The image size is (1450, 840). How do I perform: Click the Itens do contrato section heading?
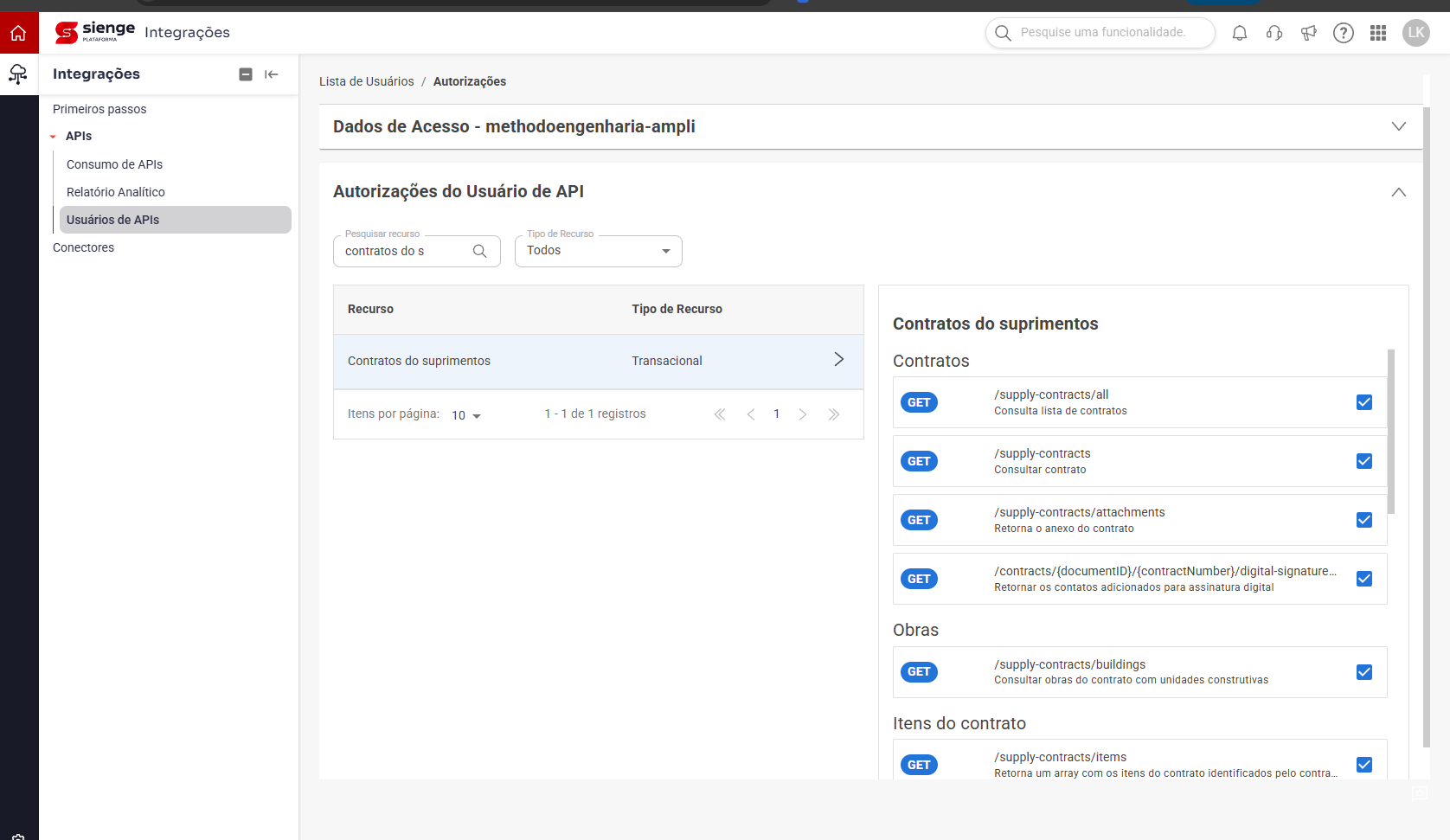click(x=959, y=723)
